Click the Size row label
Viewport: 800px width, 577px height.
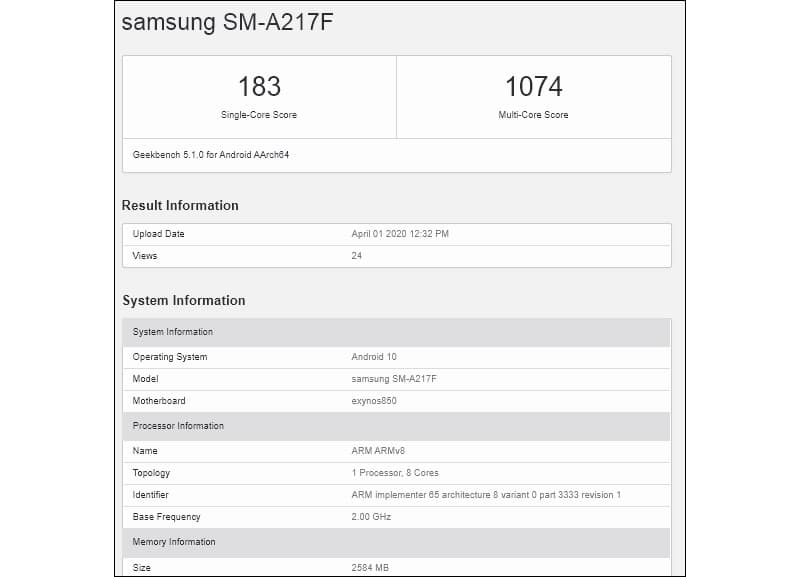pos(141,567)
